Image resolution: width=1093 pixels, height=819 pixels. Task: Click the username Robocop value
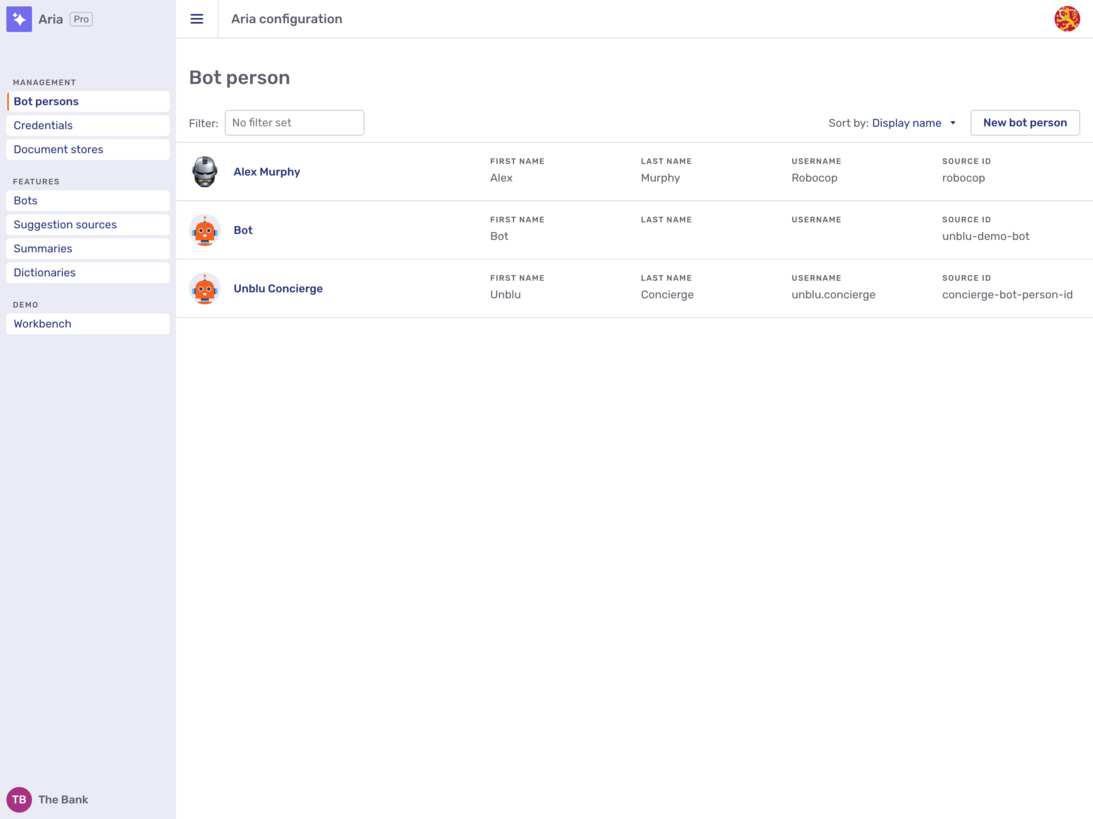pos(814,178)
